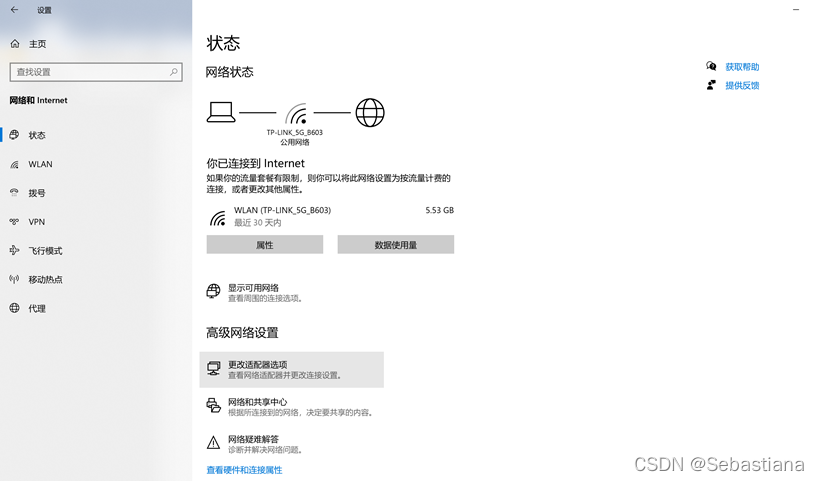Click the WLAN connection signal icon

(x=217, y=218)
